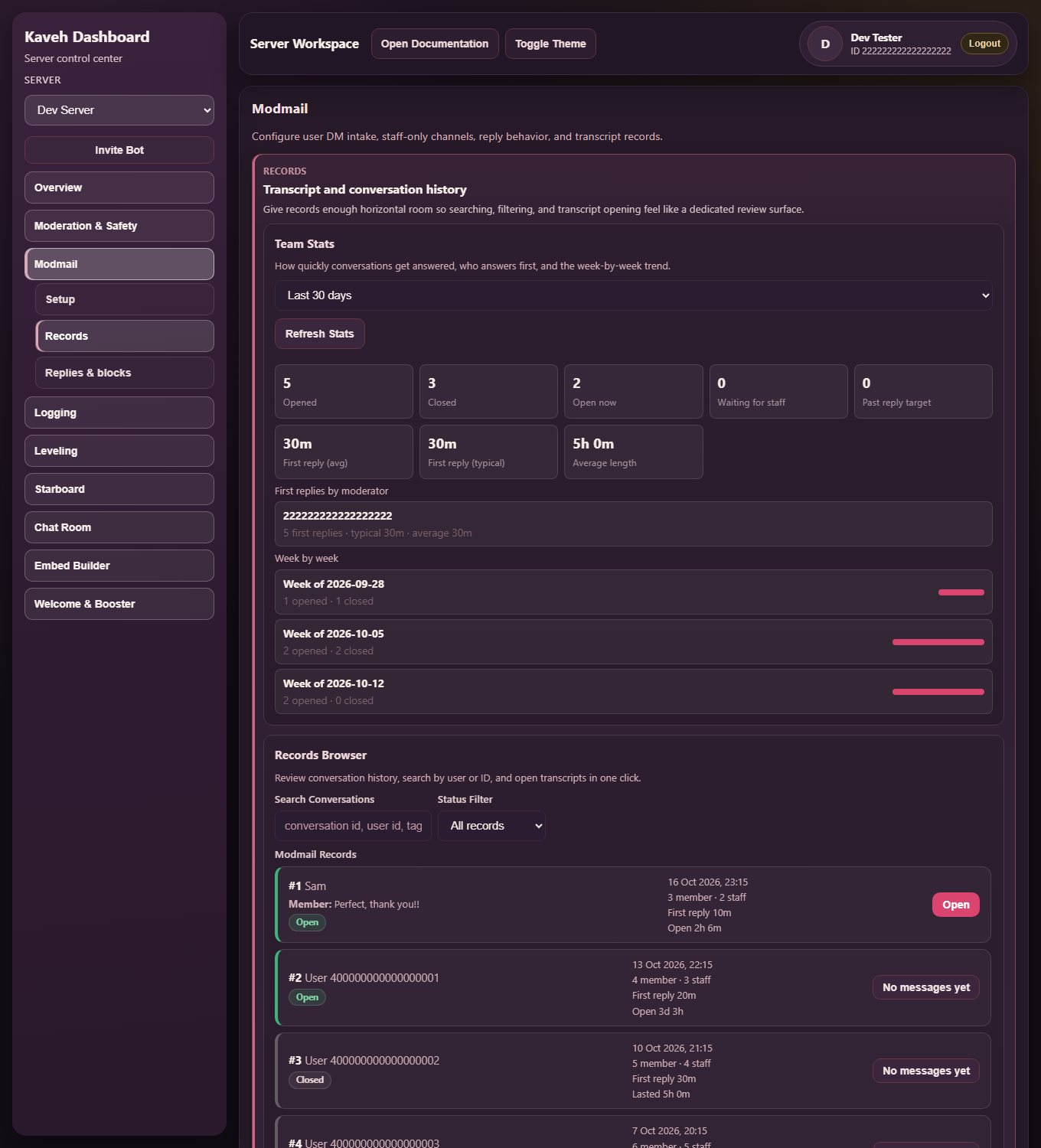Click Open Documentation button

coord(435,44)
